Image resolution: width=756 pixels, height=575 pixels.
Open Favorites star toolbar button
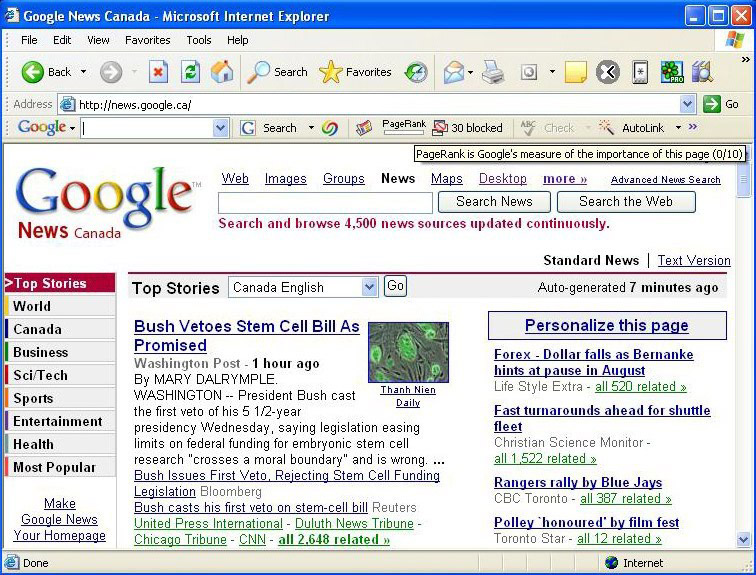(x=331, y=72)
